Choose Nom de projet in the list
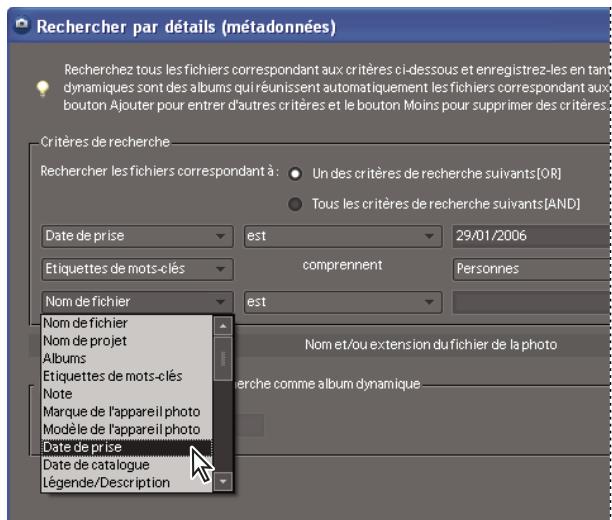The image size is (612, 520). (127, 341)
